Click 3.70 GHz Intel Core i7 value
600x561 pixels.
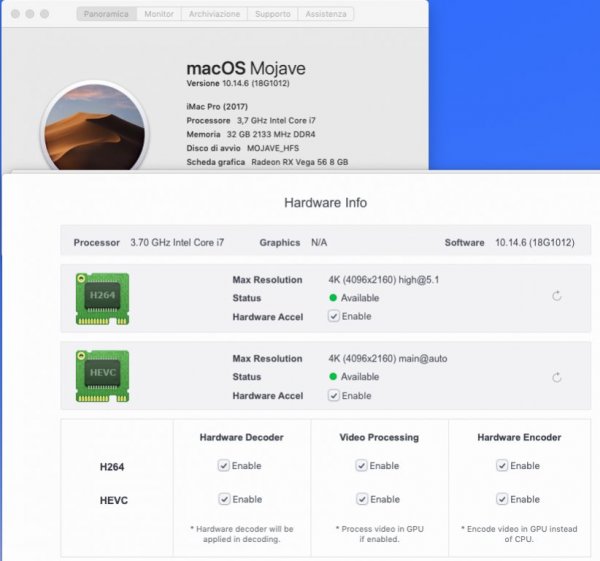coord(177,243)
